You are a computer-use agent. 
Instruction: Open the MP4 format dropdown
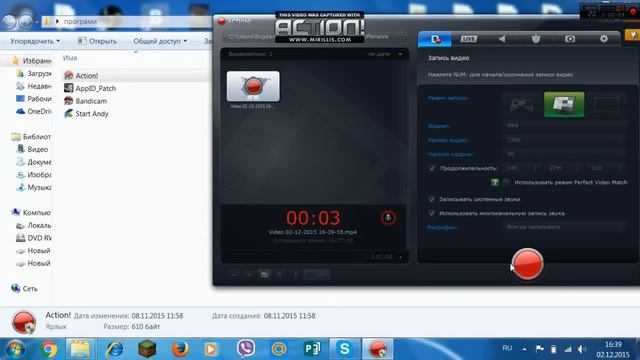point(564,125)
